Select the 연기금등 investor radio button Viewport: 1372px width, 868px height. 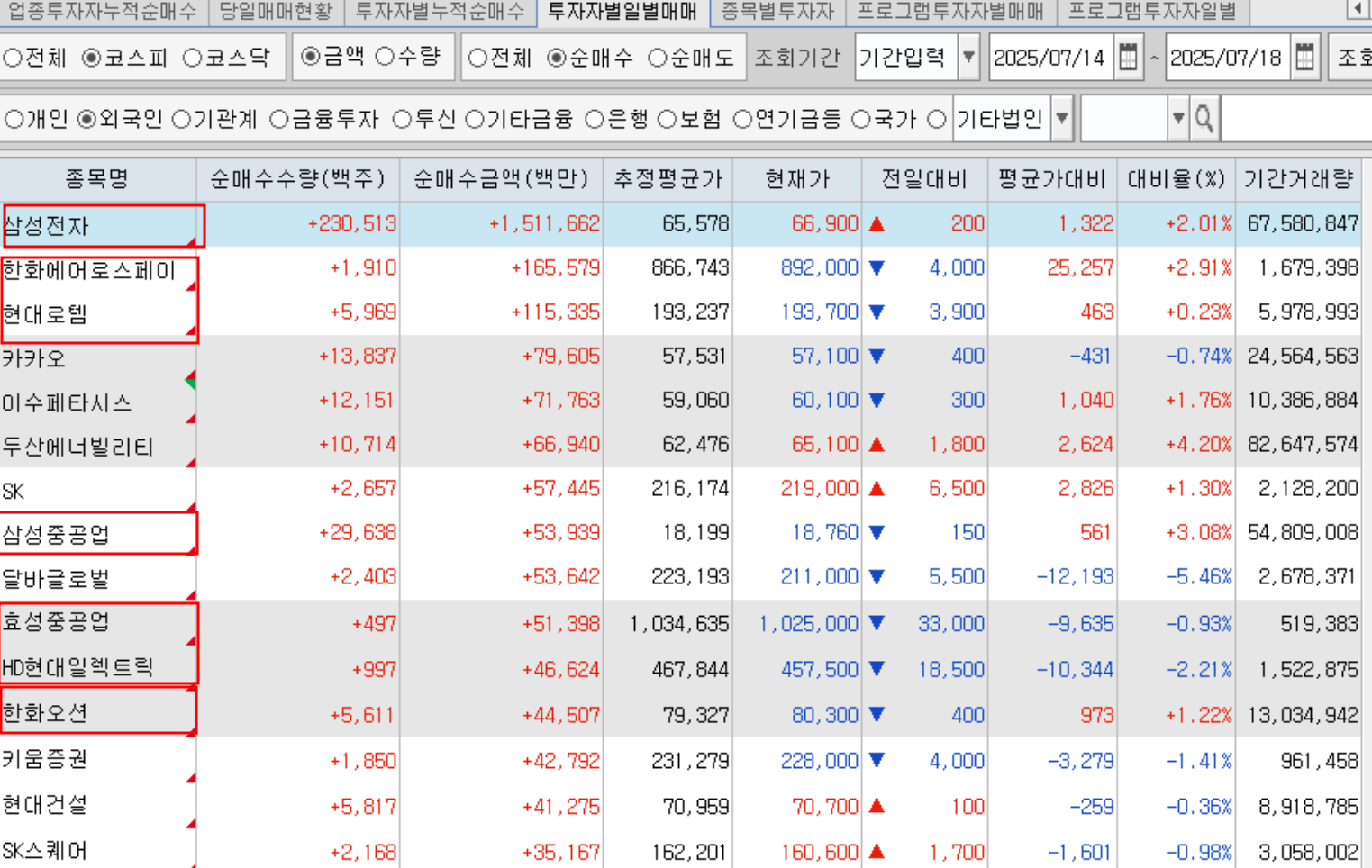[x=742, y=119]
